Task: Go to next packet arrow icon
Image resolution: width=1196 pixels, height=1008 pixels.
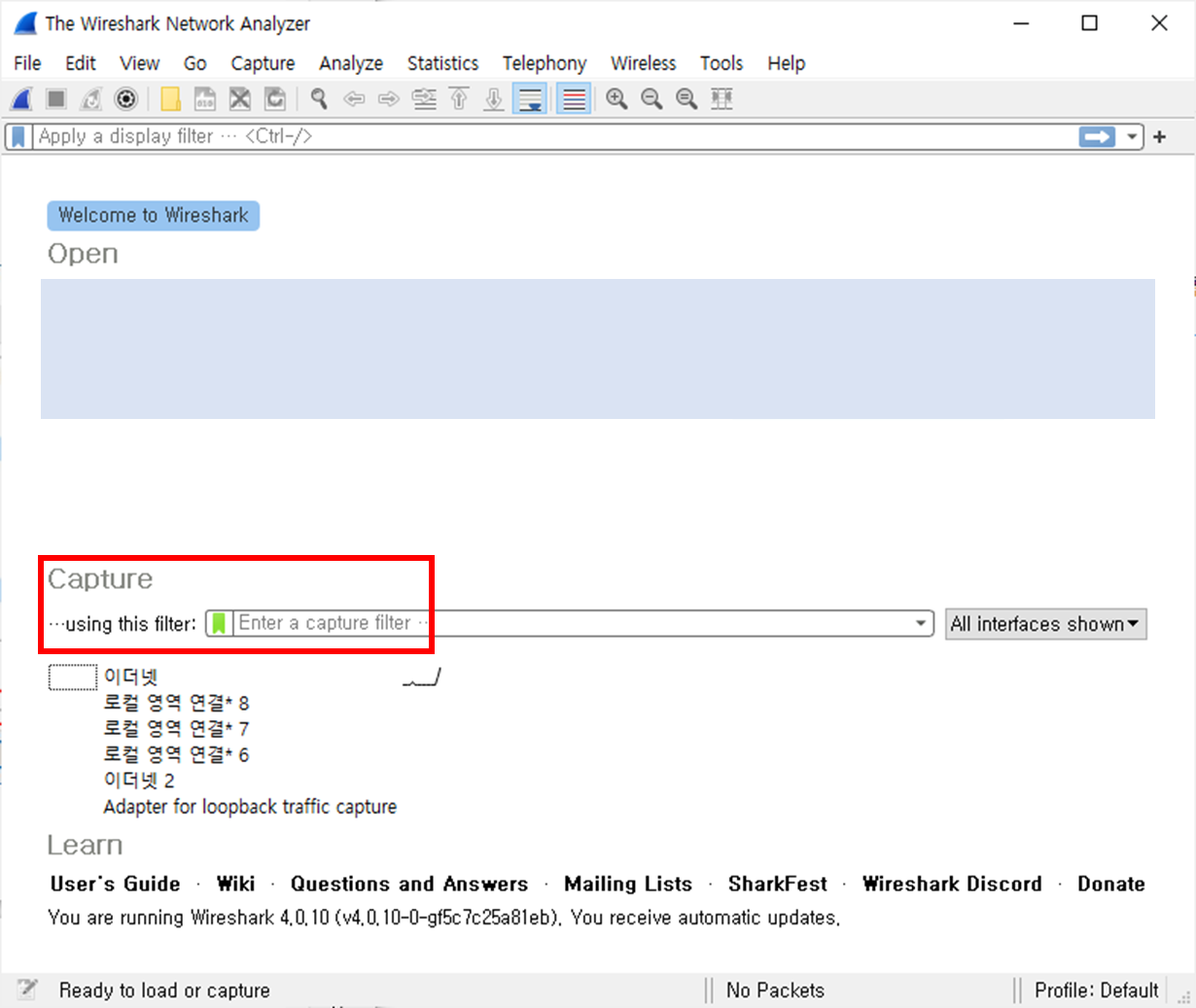Action: click(x=389, y=98)
